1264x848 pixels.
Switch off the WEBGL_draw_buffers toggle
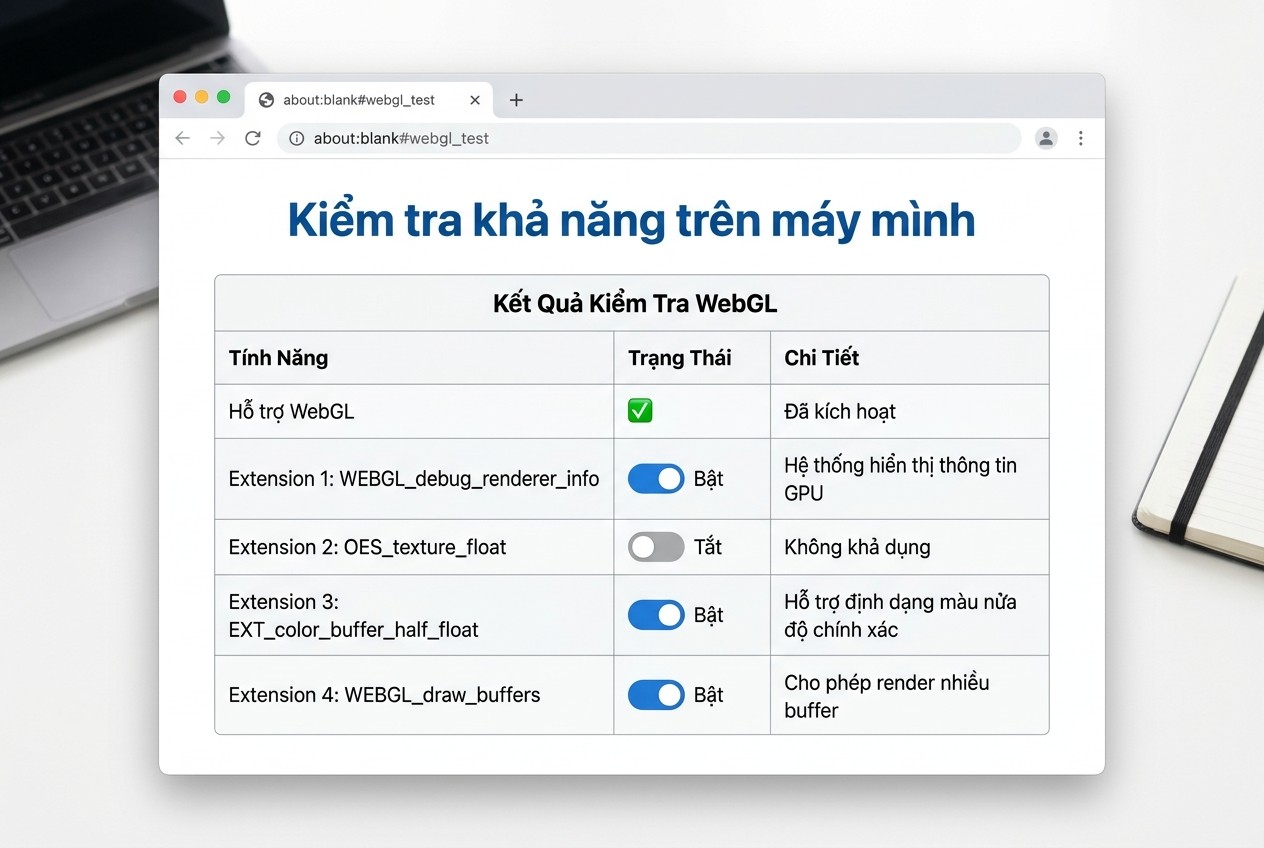point(656,695)
